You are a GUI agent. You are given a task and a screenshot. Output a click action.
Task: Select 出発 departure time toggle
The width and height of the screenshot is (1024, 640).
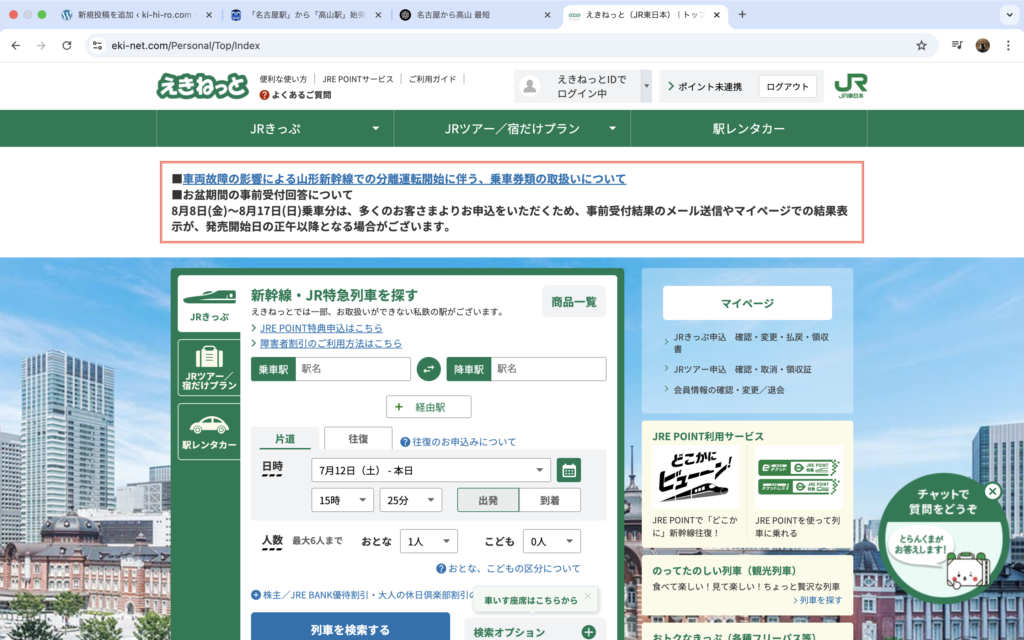tap(488, 500)
